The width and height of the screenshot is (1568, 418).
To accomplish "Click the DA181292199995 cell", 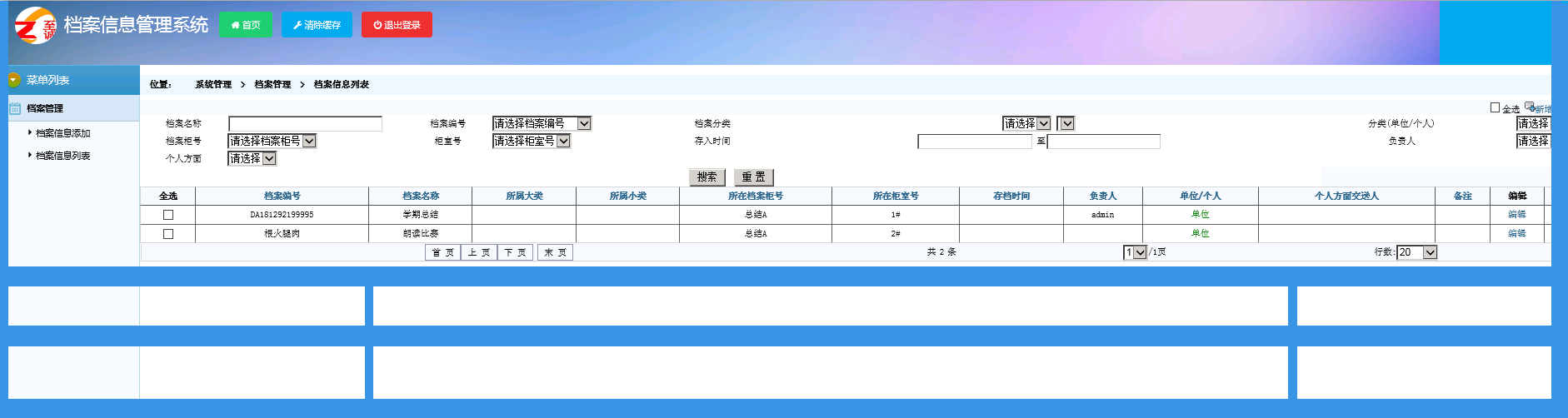I will (282, 215).
